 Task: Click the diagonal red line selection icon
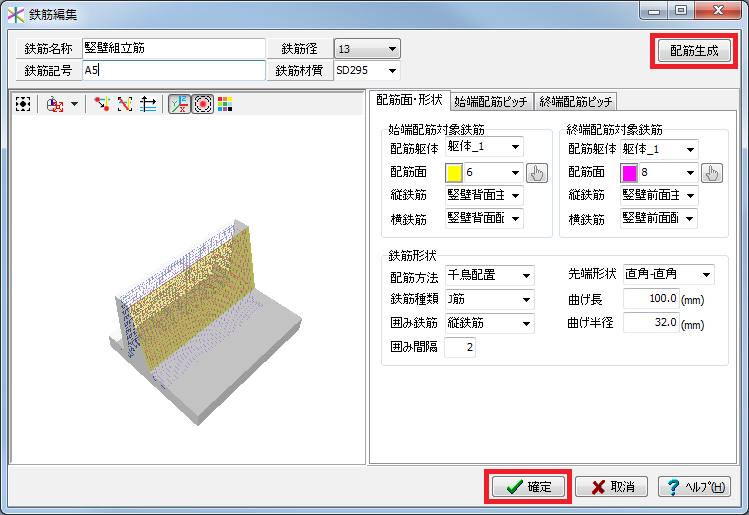click(x=125, y=104)
